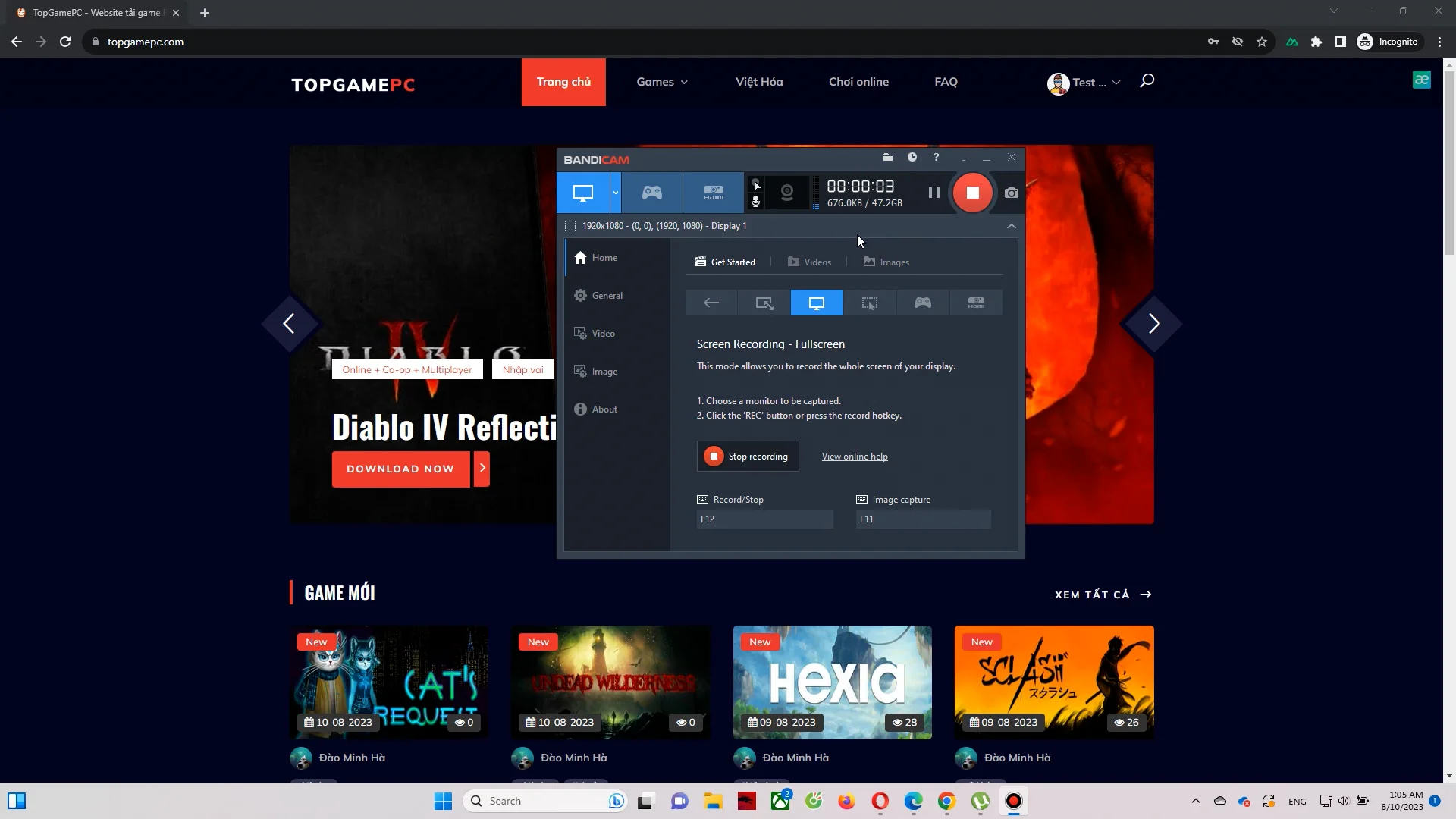Image resolution: width=1456 pixels, height=819 pixels.
Task: Open FAQ page
Action: pyautogui.click(x=946, y=82)
